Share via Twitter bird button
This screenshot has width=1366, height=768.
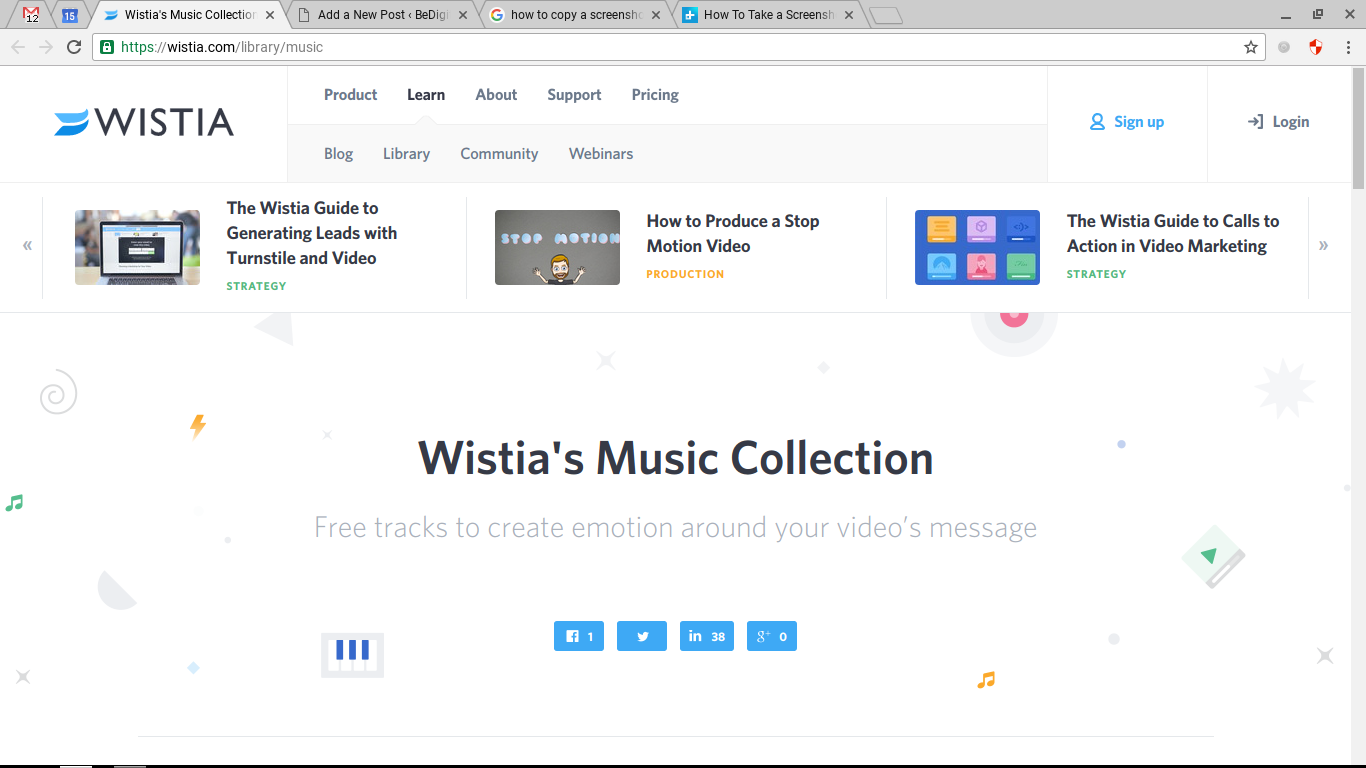pyautogui.click(x=642, y=636)
